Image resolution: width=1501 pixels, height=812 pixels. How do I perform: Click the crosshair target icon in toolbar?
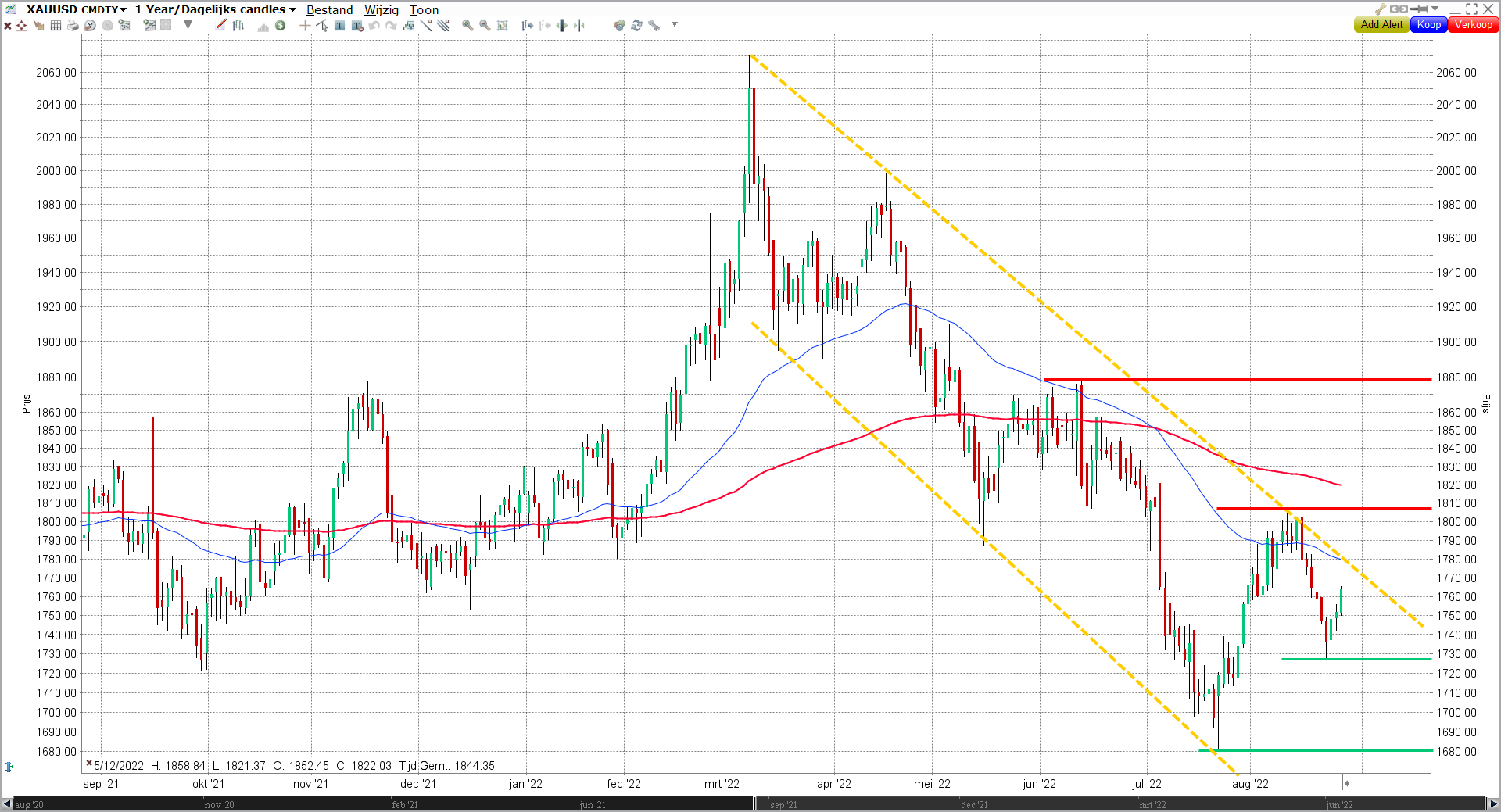(21, 25)
